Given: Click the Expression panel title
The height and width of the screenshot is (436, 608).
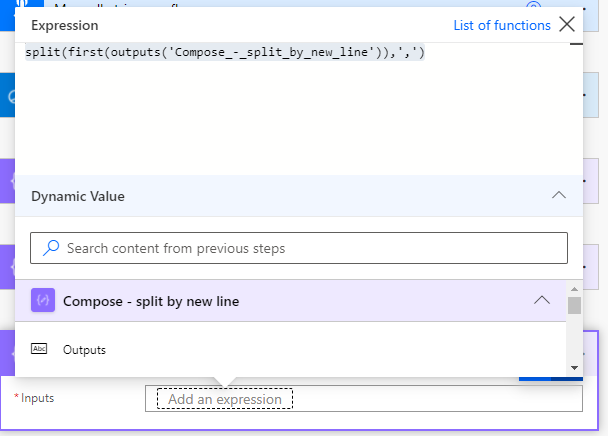Looking at the screenshot, I should point(65,25).
